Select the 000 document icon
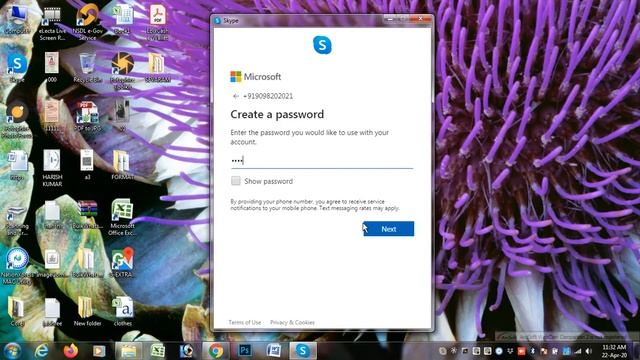 [x=52, y=68]
